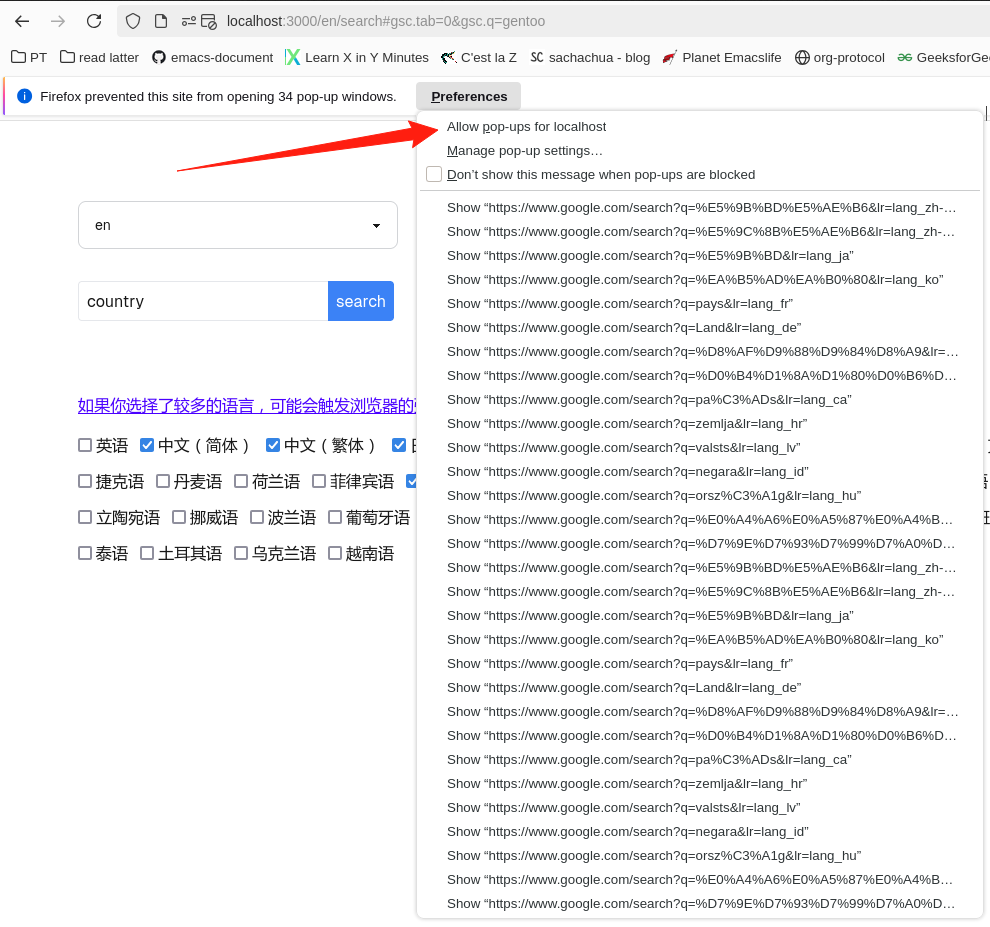Reload the page with refresh icon
990x927 pixels.
(x=94, y=21)
